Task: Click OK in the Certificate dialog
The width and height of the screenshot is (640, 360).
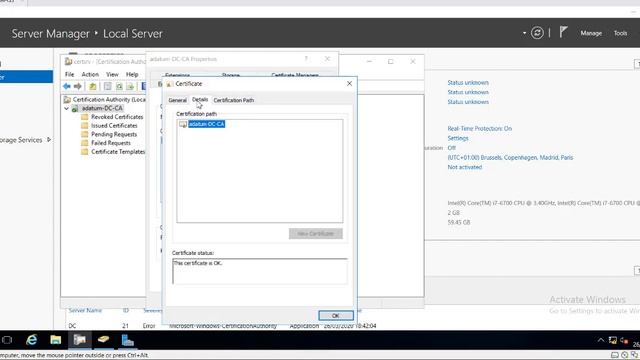Action: coord(336,316)
